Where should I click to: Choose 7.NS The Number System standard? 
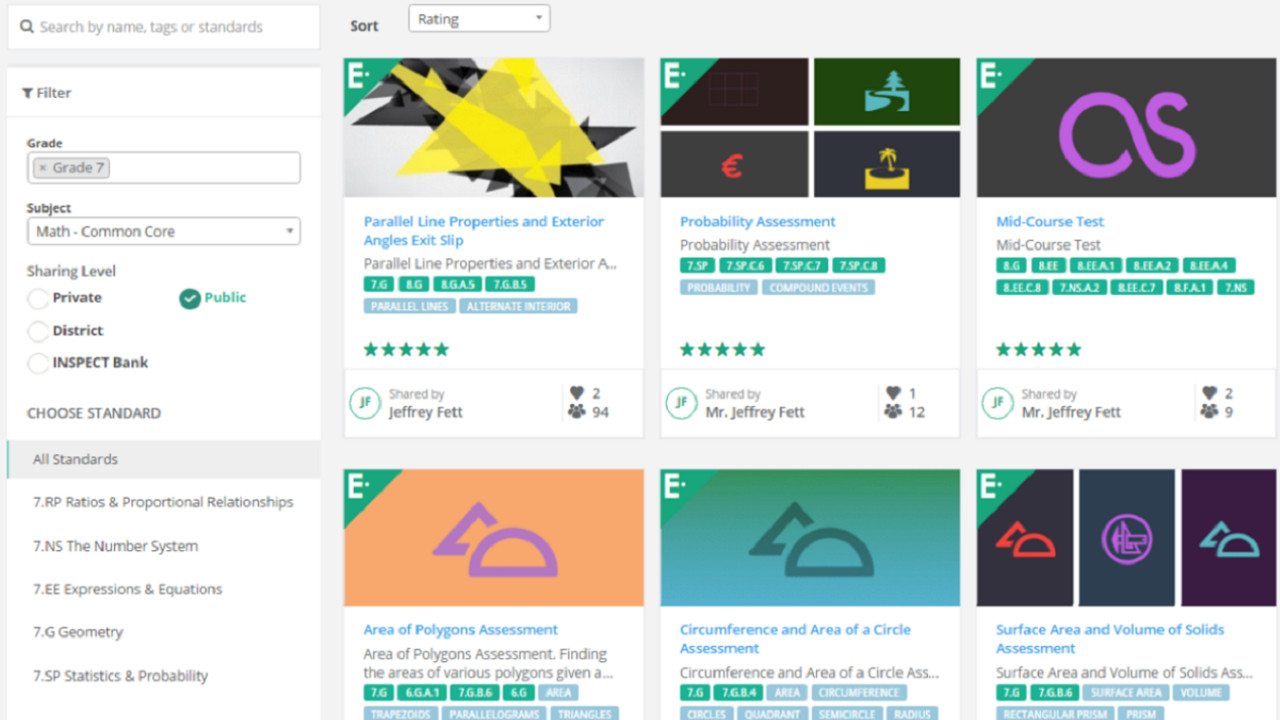115,546
